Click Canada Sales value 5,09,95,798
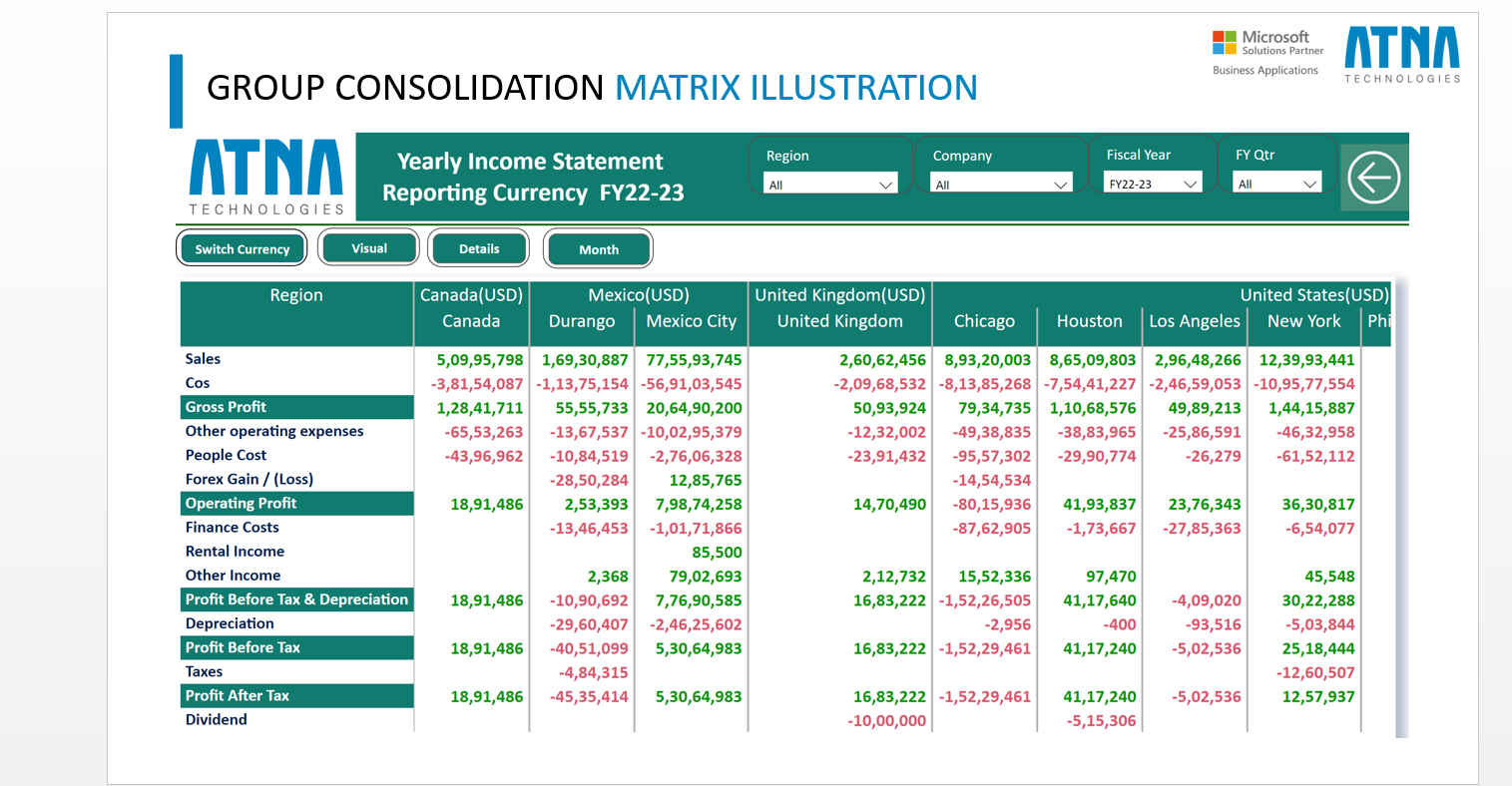 pos(480,360)
